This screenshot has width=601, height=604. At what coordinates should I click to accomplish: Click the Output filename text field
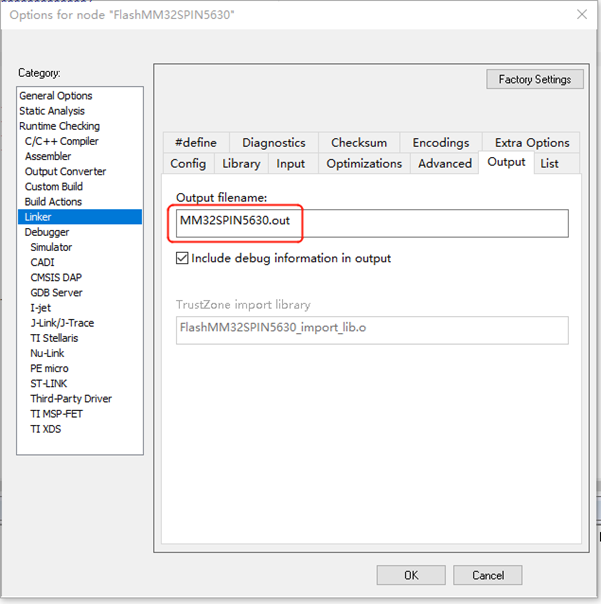pyautogui.click(x=371, y=223)
